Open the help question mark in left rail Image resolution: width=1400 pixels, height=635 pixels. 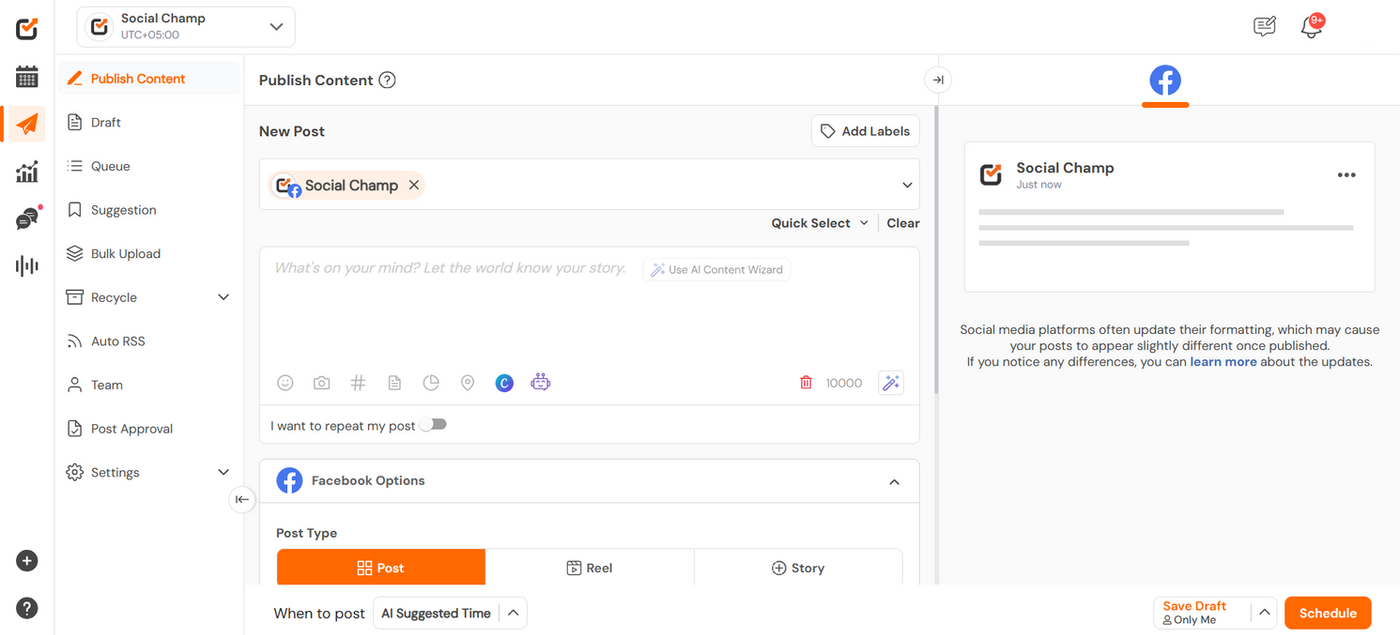click(27, 608)
